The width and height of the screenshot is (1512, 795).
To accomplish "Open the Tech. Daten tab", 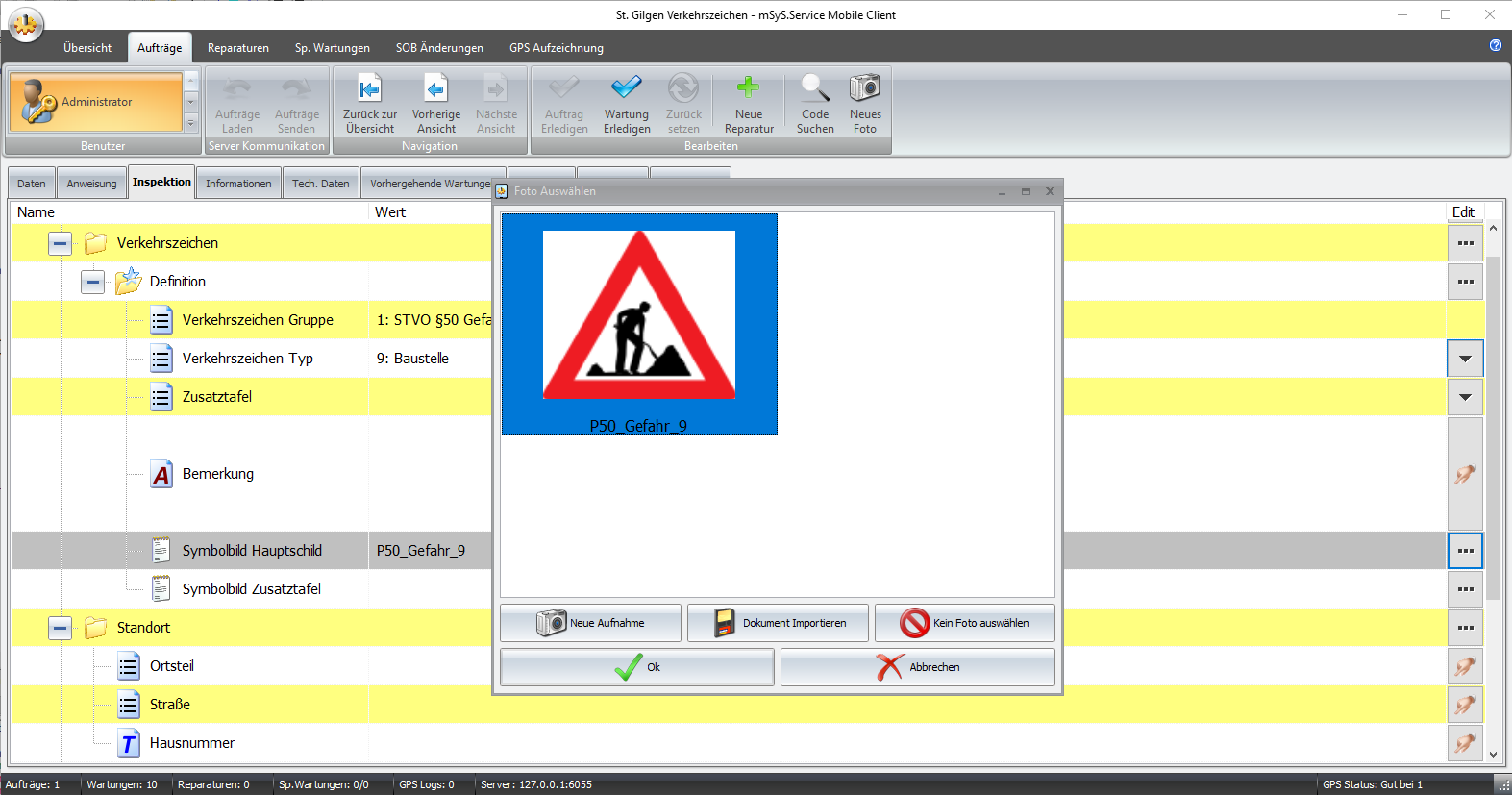I will (x=320, y=184).
